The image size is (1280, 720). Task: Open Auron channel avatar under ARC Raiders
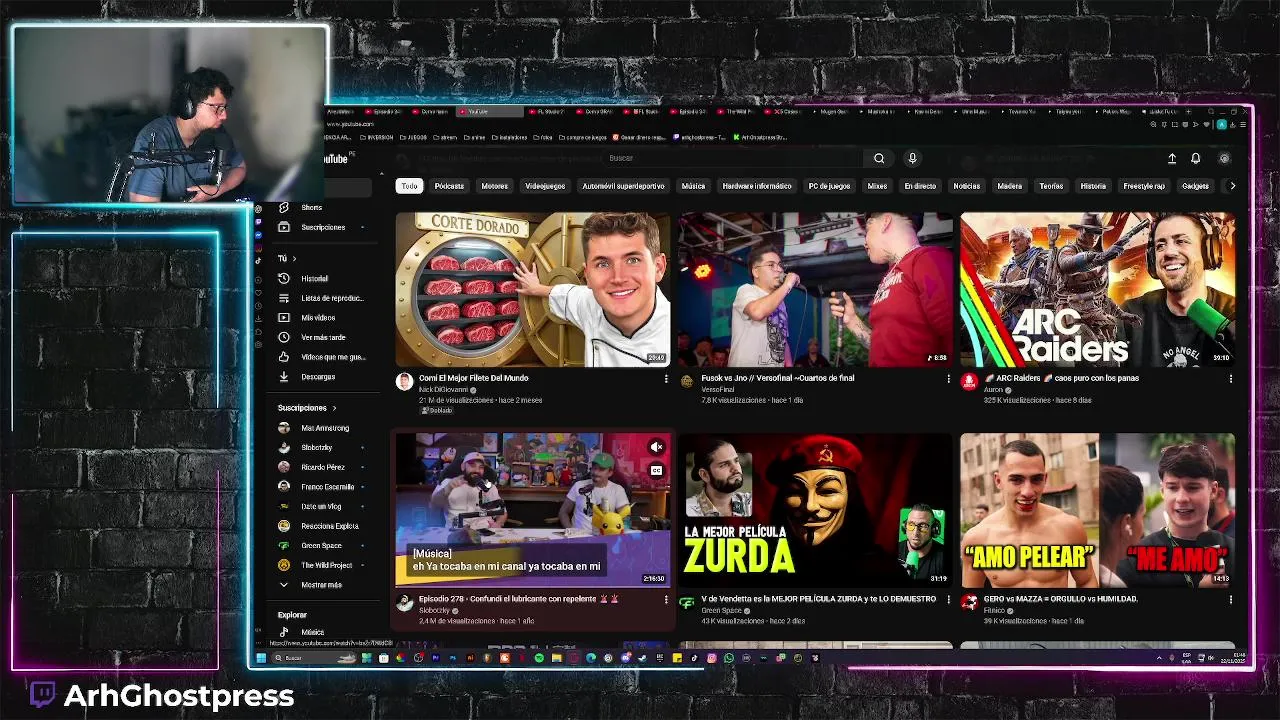tap(968, 381)
